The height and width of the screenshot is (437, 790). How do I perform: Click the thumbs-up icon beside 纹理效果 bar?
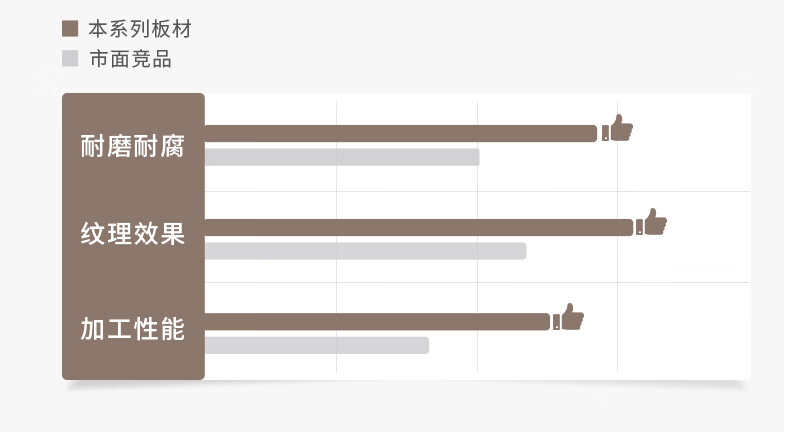[x=654, y=222]
